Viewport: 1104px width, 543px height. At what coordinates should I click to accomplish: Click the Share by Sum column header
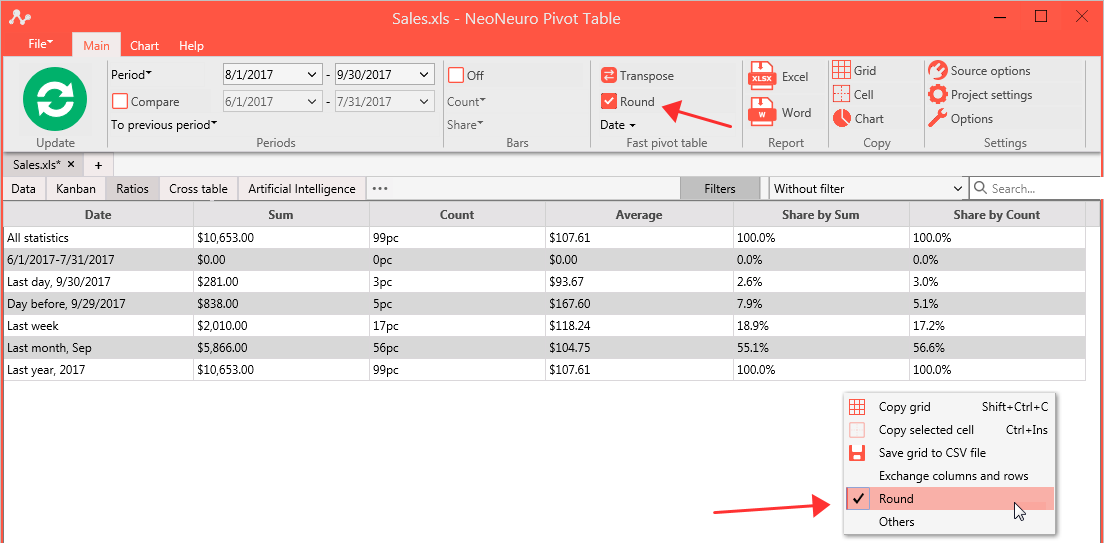[821, 215]
